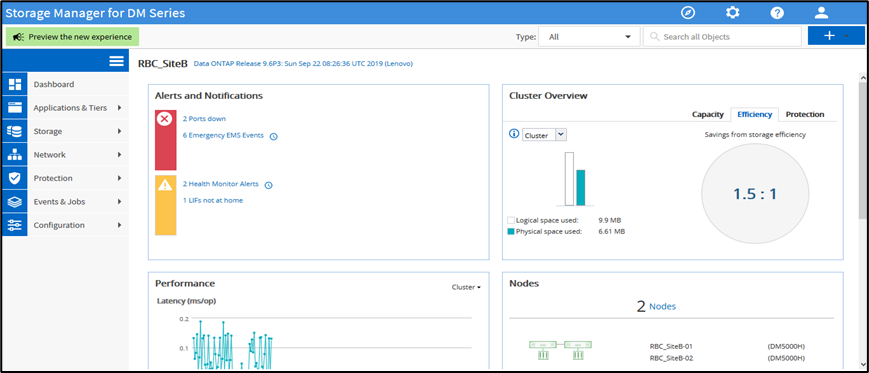Viewport: 869px width, 373px height.
Task: Click the dropdown arrow beside plus button
Action: tap(847, 36)
